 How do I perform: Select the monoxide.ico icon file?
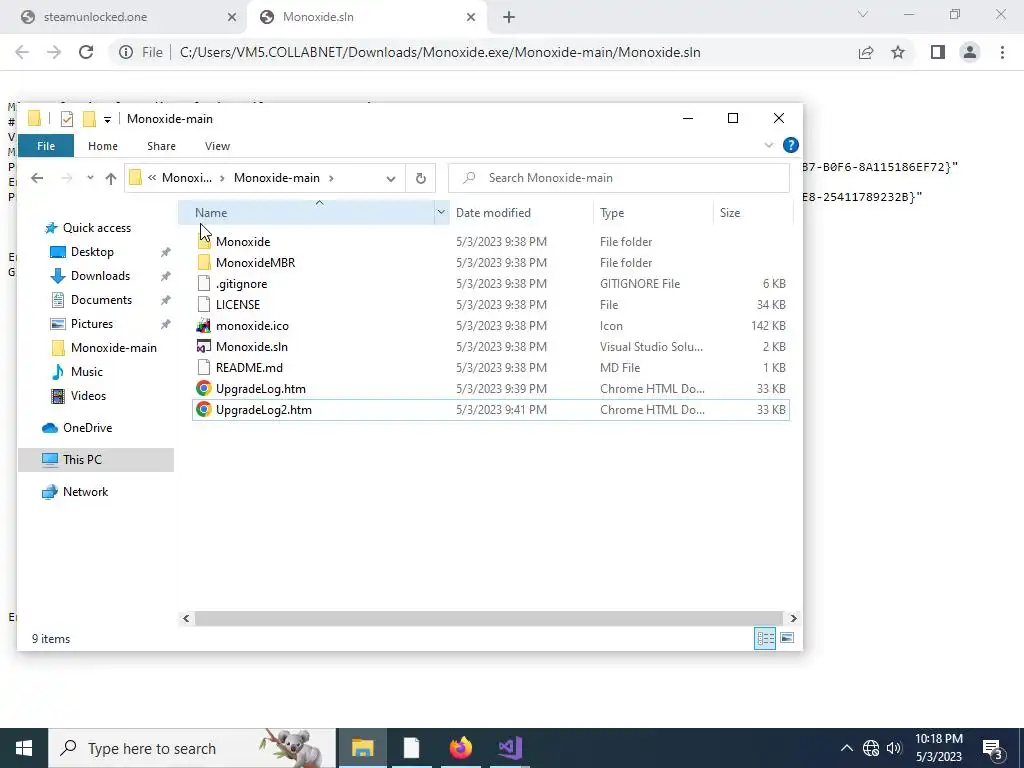[204, 325]
